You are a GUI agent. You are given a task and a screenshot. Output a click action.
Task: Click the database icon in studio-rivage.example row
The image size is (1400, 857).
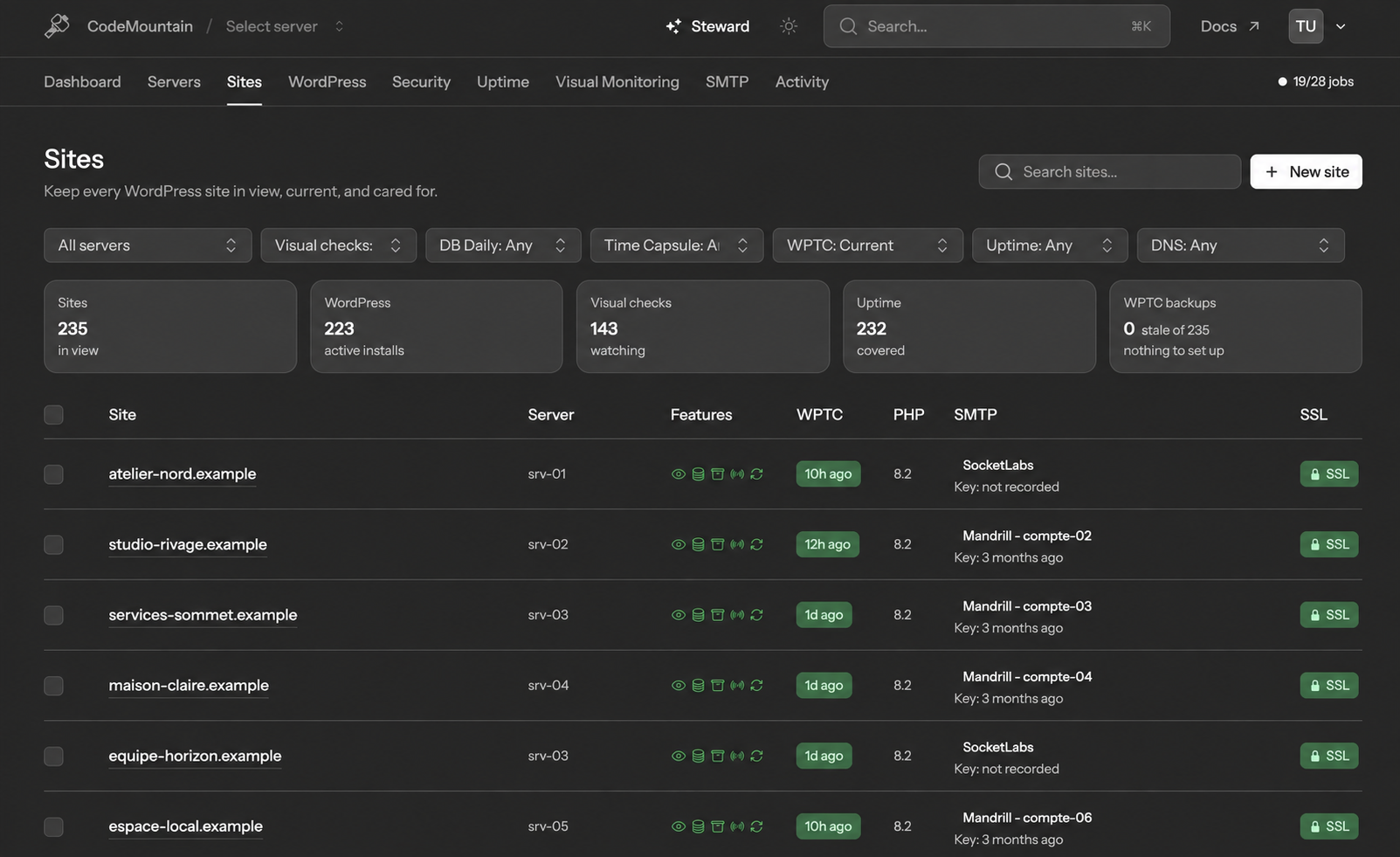(x=698, y=544)
